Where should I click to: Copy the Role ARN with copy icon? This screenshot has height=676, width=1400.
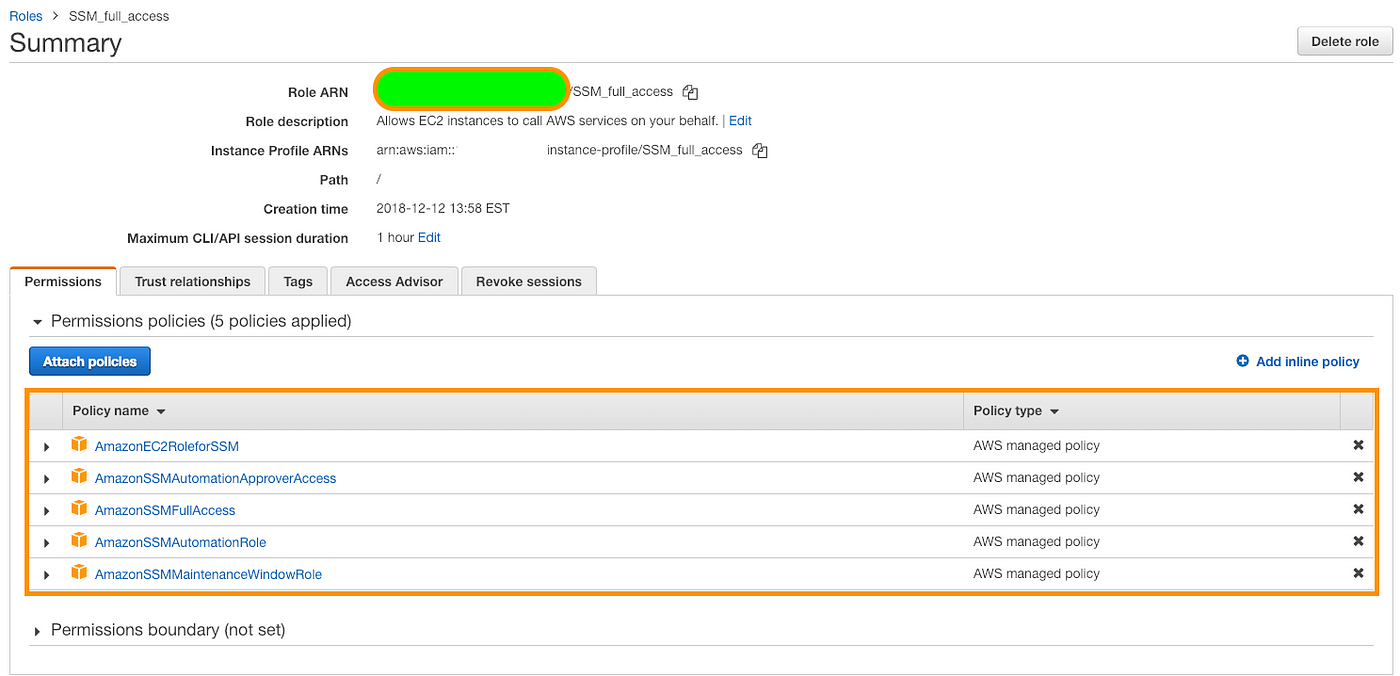(690, 92)
